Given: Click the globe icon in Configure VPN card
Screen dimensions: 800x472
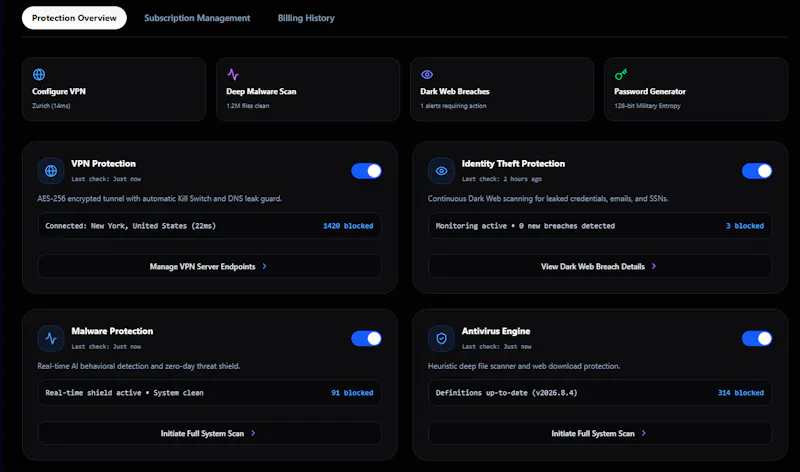Looking at the screenshot, I should [x=39, y=74].
